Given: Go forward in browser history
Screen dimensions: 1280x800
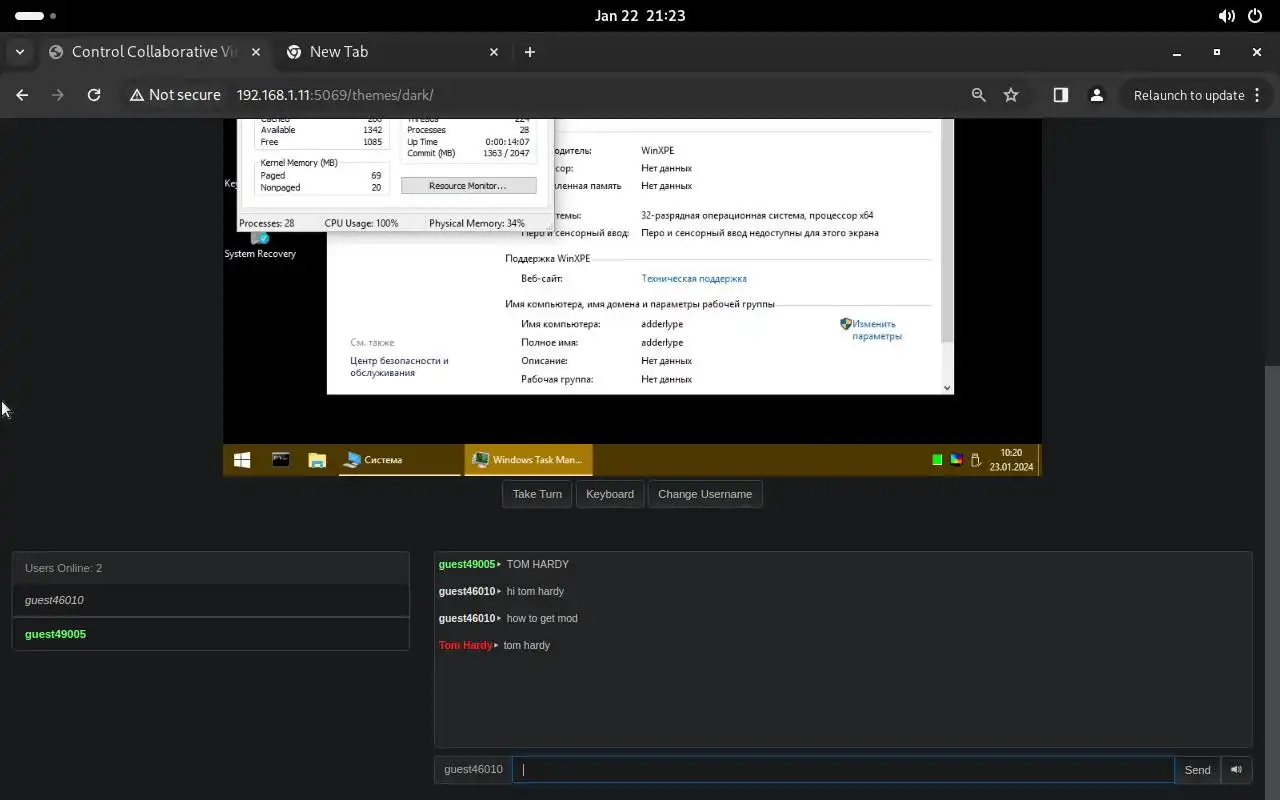Looking at the screenshot, I should (58, 95).
